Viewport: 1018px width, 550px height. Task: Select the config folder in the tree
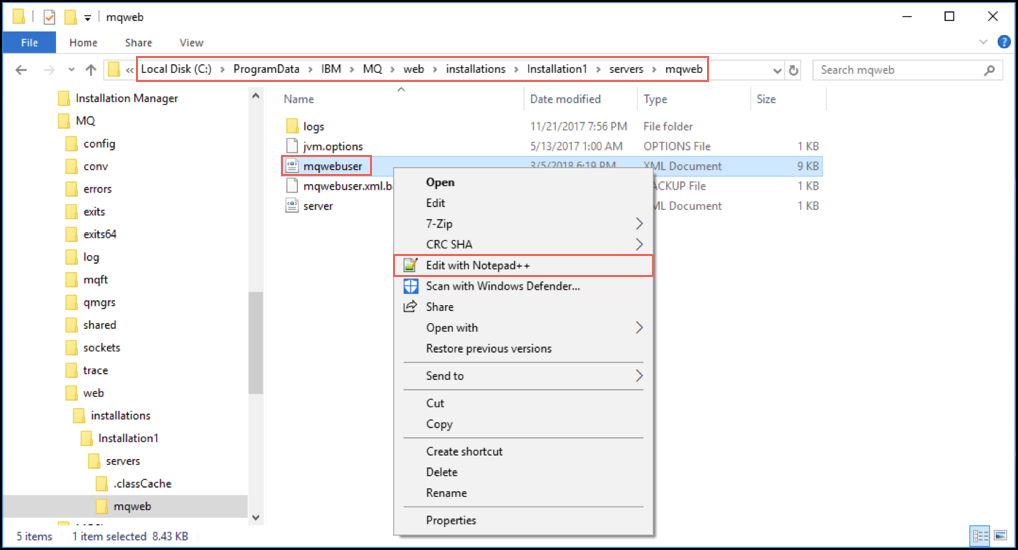99,144
